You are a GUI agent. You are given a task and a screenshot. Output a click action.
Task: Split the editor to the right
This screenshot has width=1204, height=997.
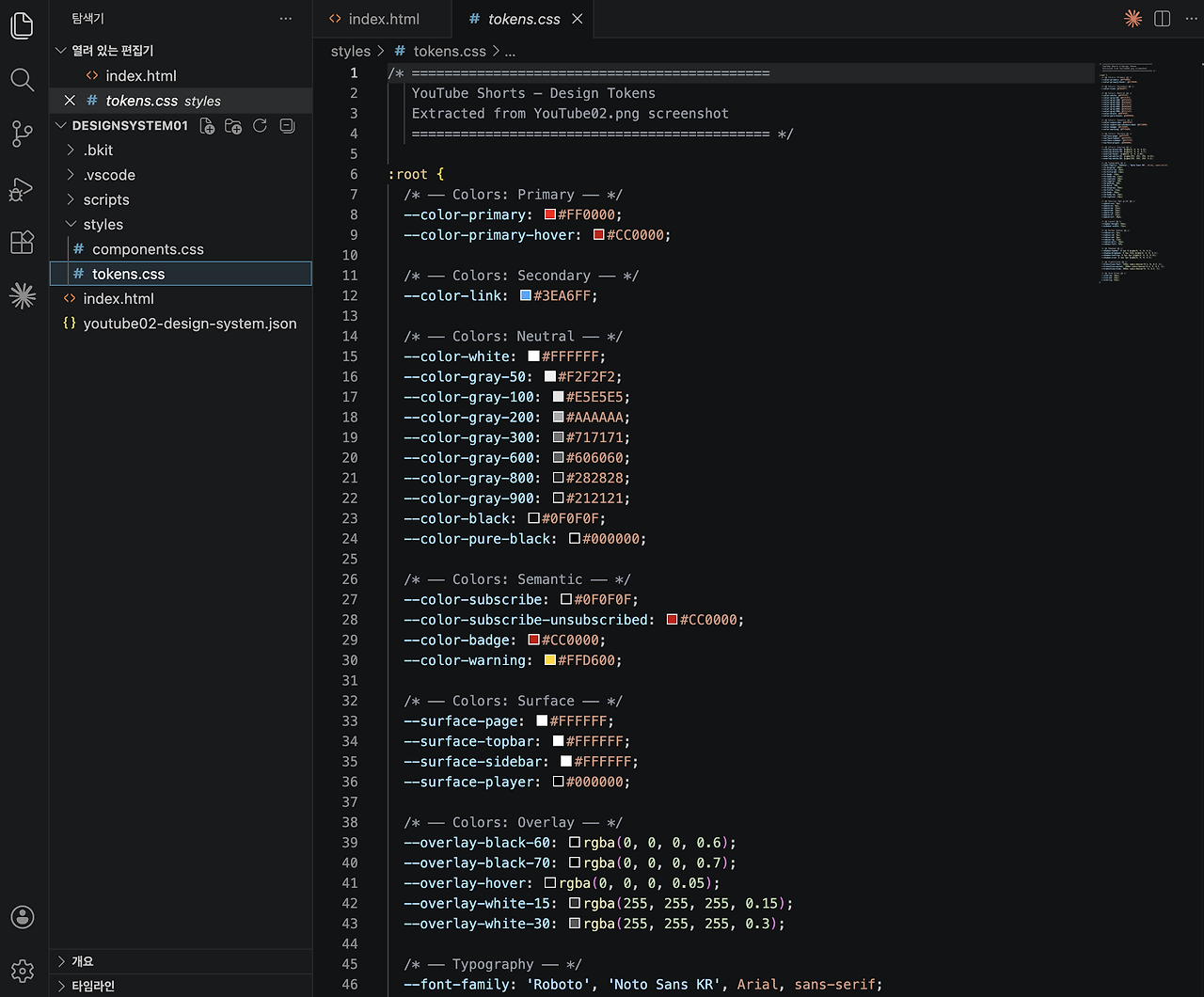[1163, 19]
